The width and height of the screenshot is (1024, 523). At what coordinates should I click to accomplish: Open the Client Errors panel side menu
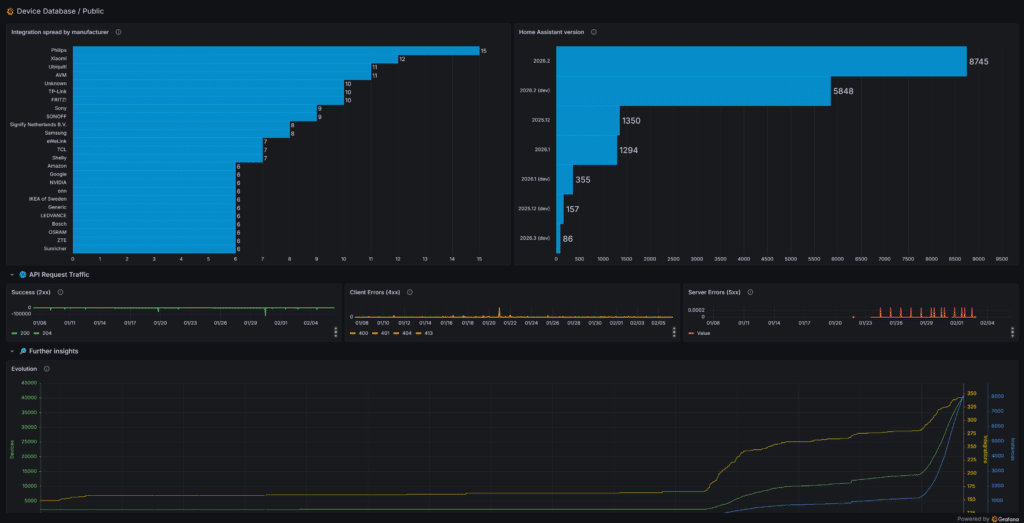point(674,332)
